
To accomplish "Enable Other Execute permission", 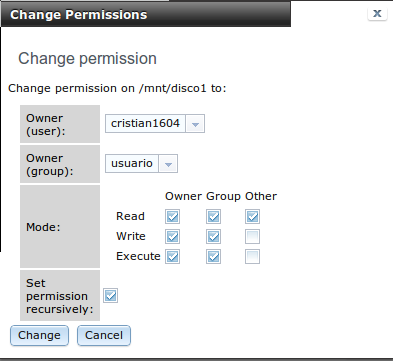I will pyautogui.click(x=252, y=257).
